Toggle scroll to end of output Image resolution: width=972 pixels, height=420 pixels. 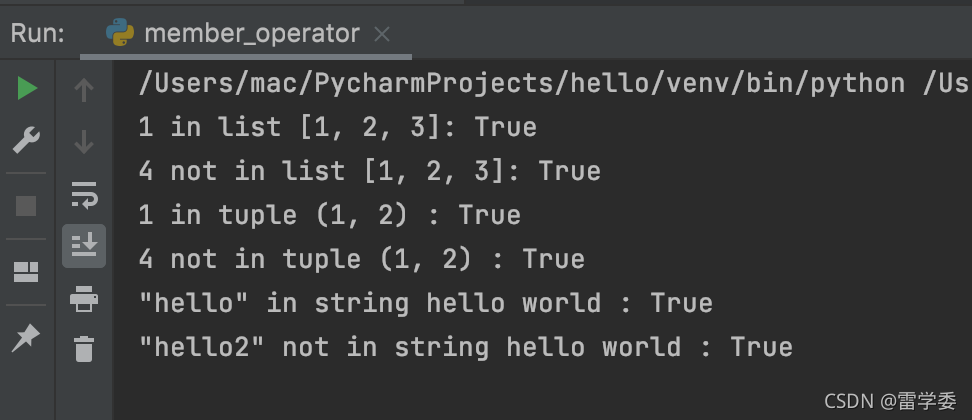84,246
